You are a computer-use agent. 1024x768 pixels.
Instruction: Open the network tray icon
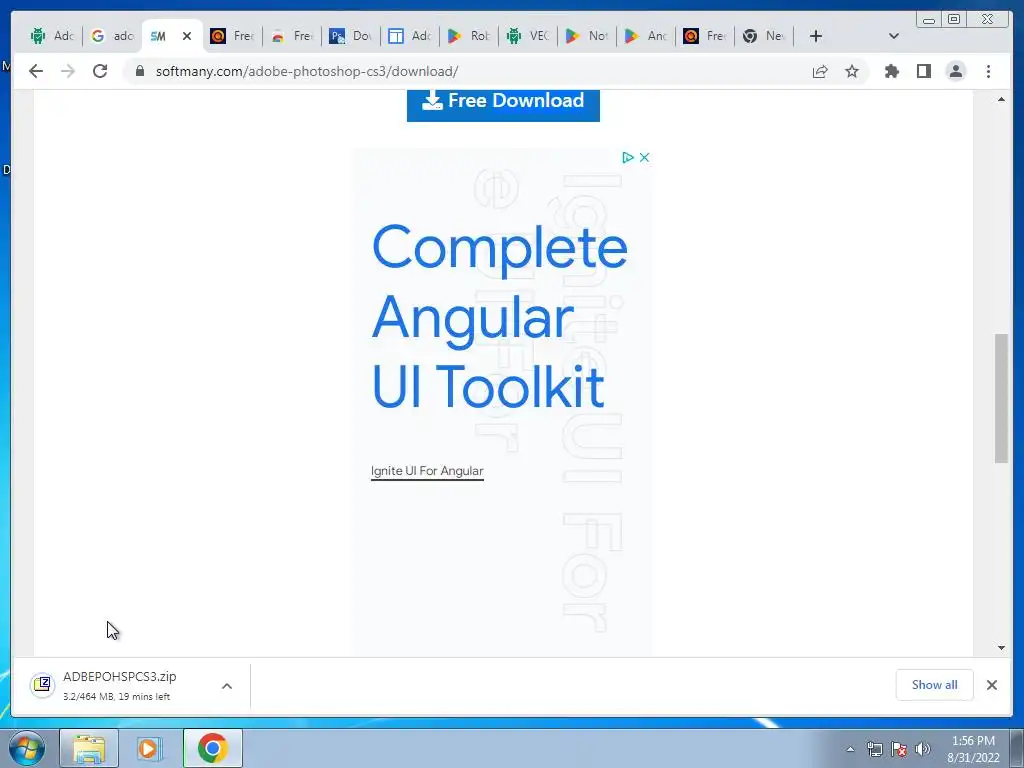point(874,749)
